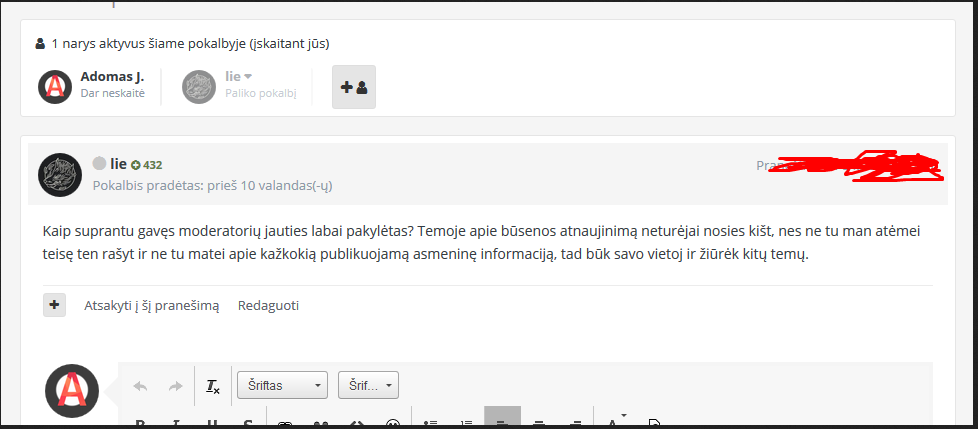Open the Šrif... font size dropdown
The image size is (978, 429).
click(x=368, y=385)
